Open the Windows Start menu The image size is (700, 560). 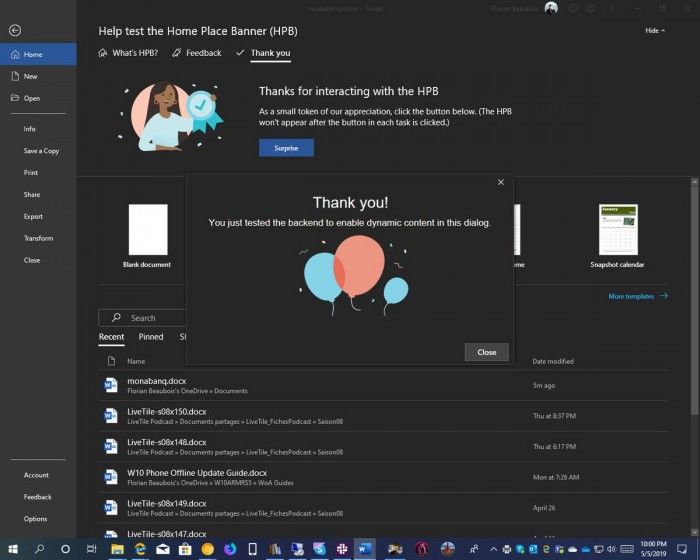click(x=13, y=549)
